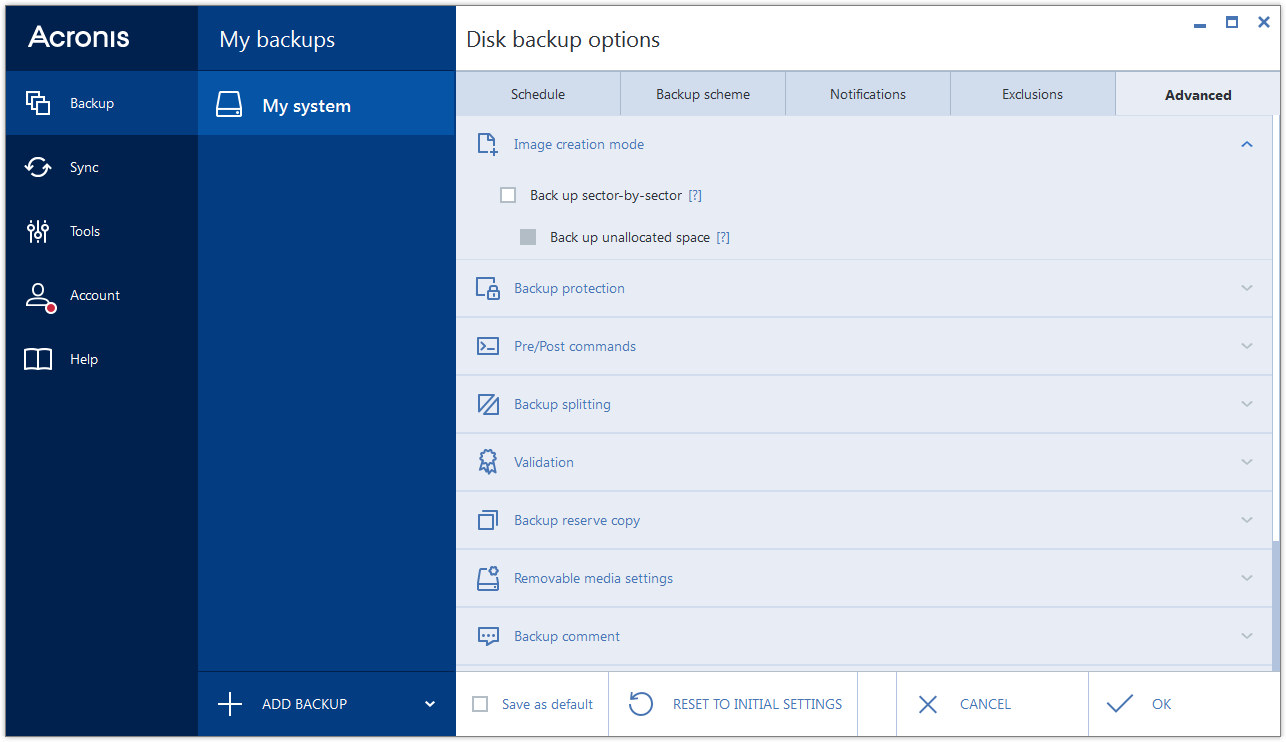Collapse the Image creation mode section
Screen dimensions: 1286x742
(1246, 144)
